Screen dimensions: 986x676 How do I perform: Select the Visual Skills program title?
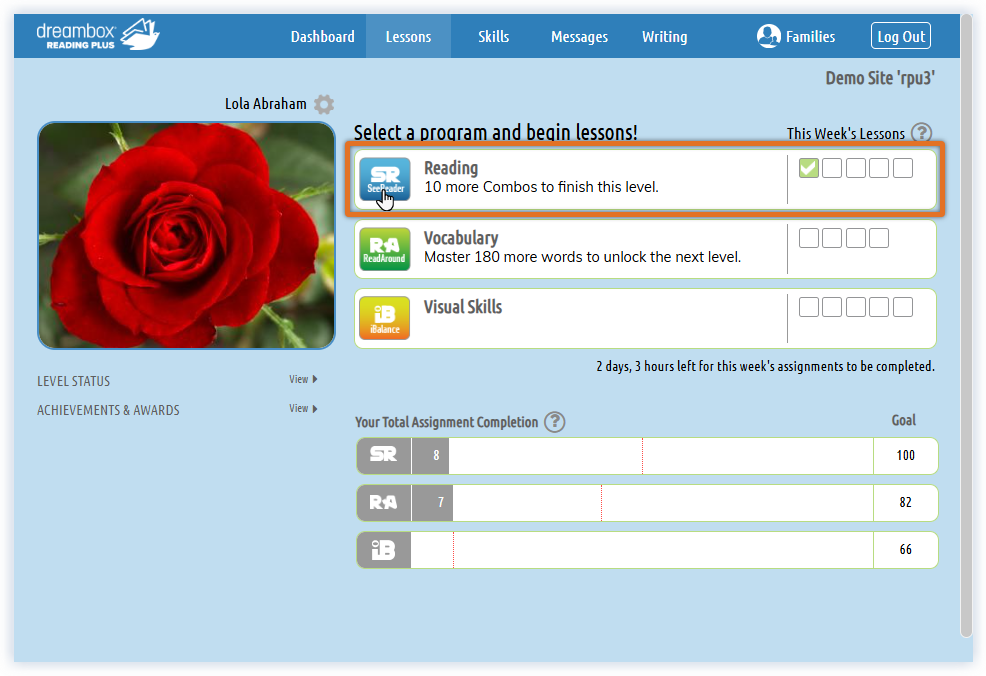pos(463,307)
